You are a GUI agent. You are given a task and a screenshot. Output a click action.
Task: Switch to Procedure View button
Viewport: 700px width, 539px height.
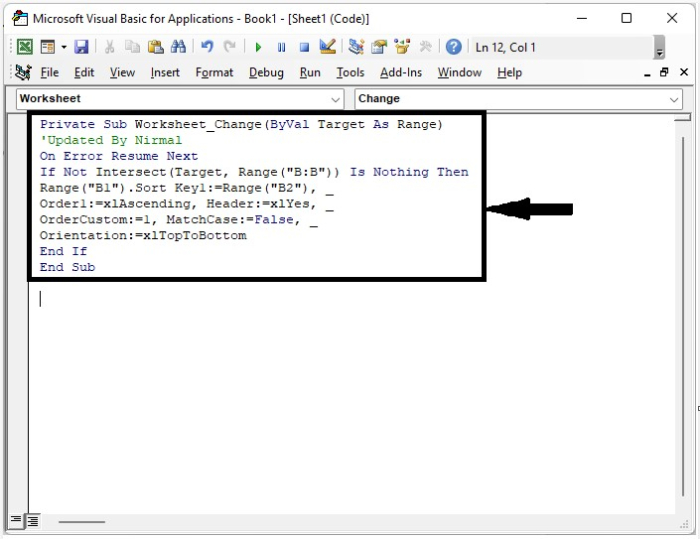click(x=16, y=520)
